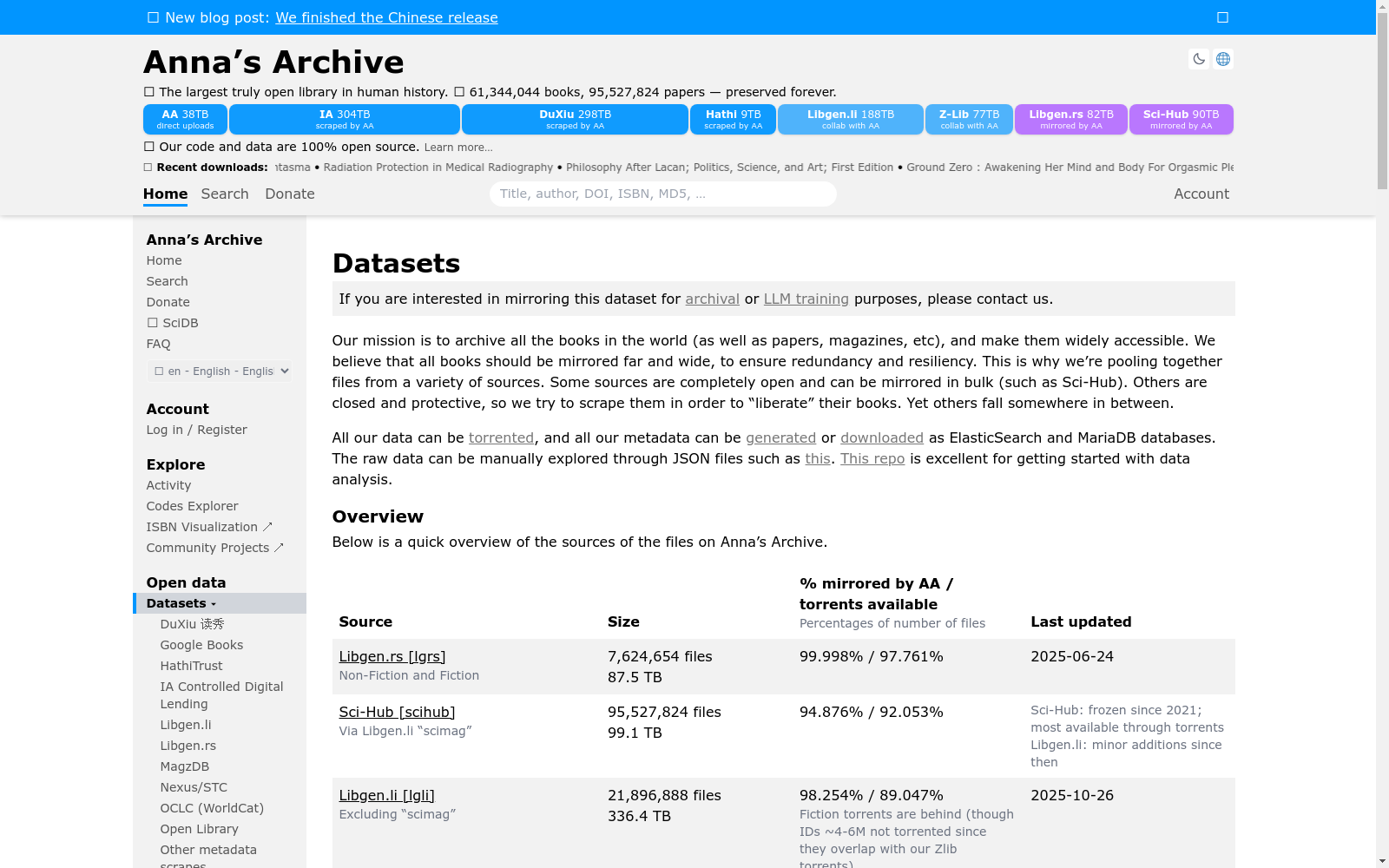Select the '98.254% / 89.047%' mirrored cell
Viewport: 1389px width, 868px height.
click(x=871, y=795)
